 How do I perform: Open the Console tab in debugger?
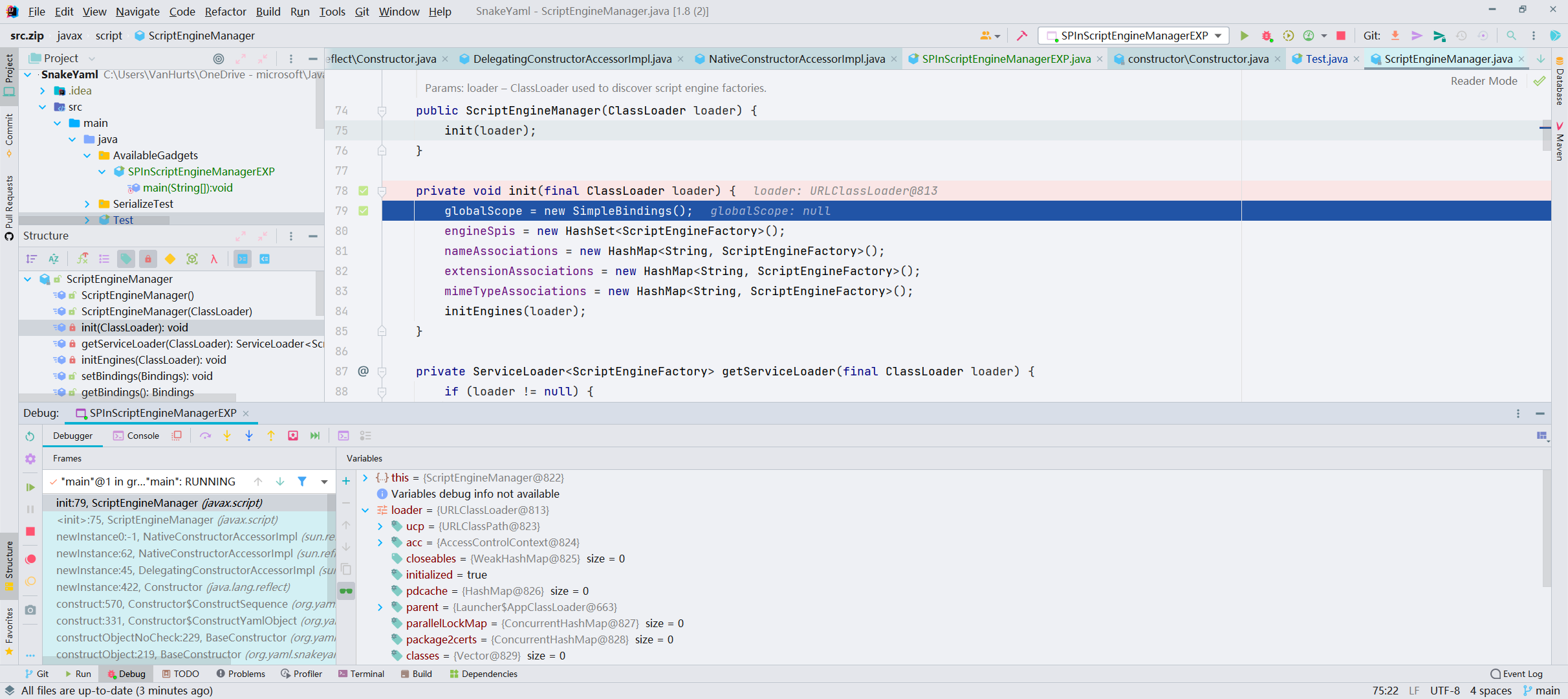pos(136,436)
